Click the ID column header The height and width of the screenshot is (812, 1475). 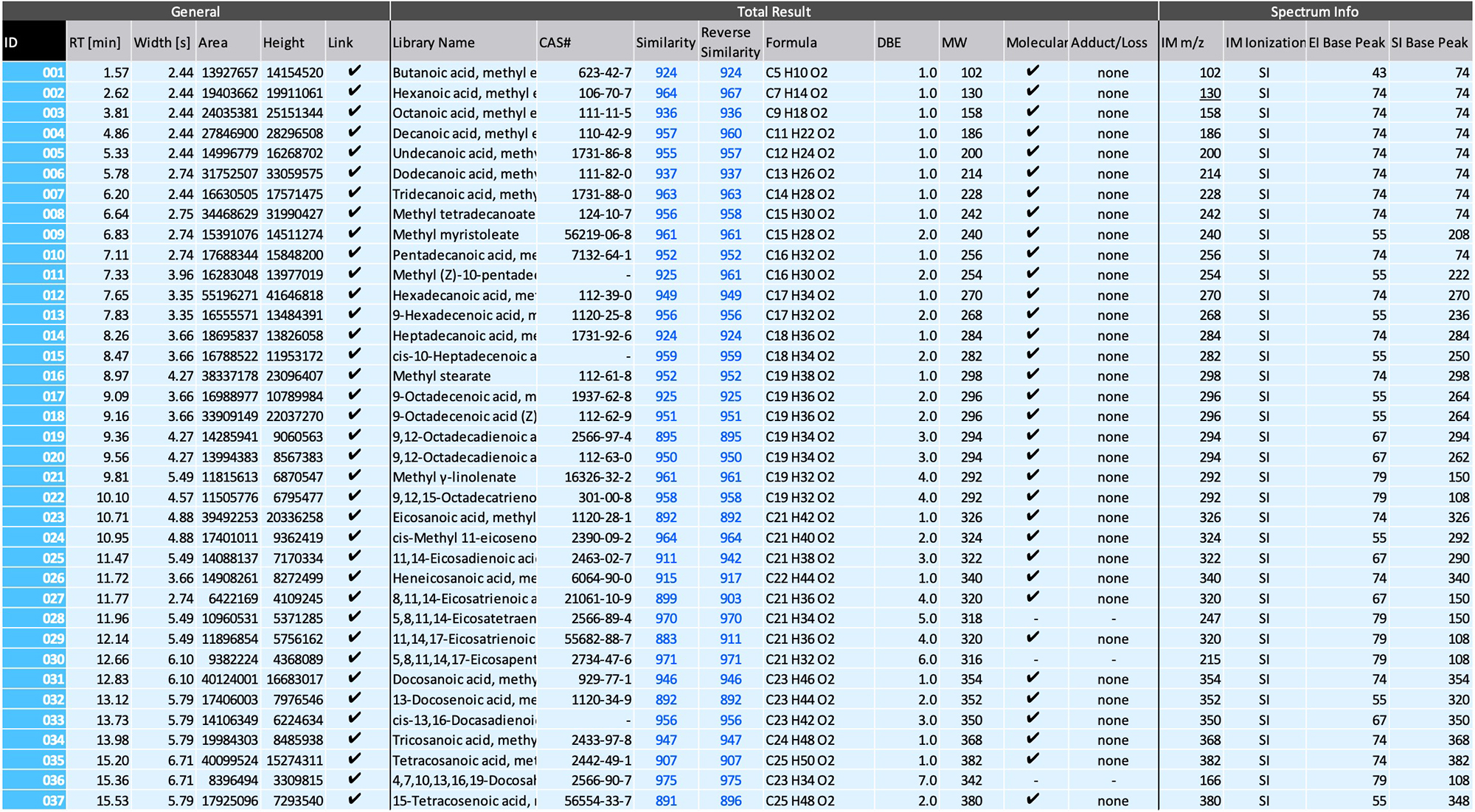click(34, 42)
